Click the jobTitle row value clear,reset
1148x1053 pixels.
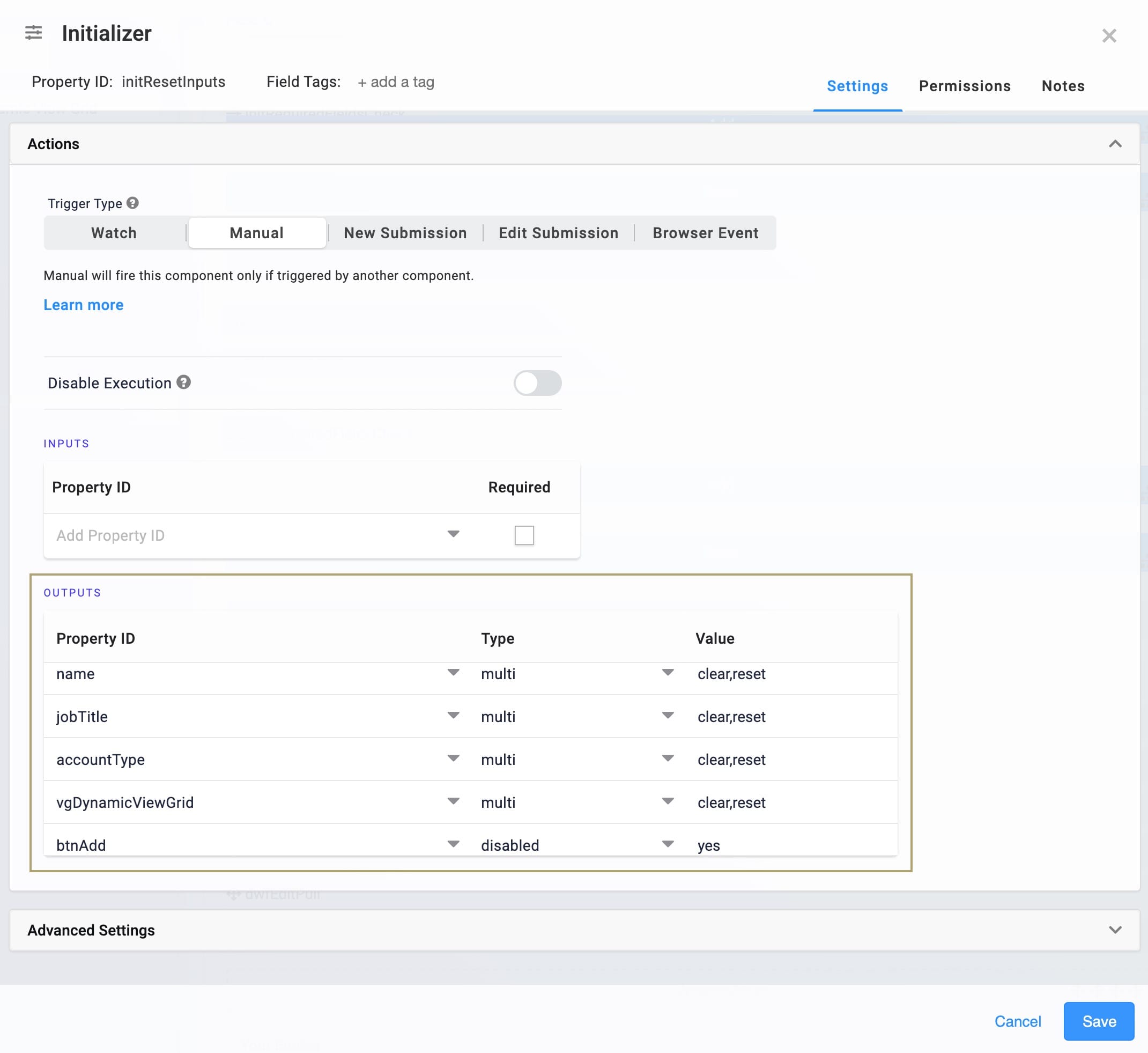point(731,717)
